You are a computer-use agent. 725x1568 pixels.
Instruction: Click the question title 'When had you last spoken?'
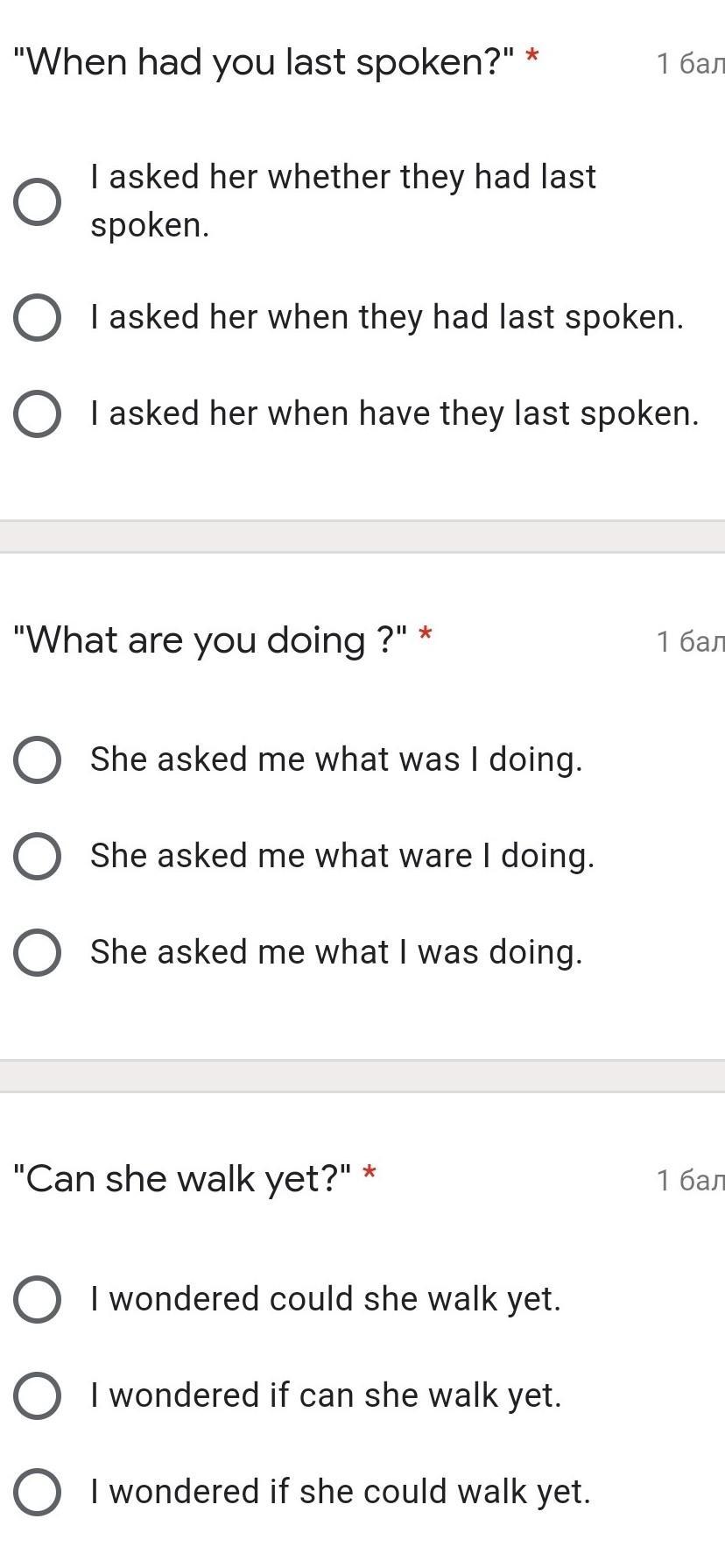263,63
